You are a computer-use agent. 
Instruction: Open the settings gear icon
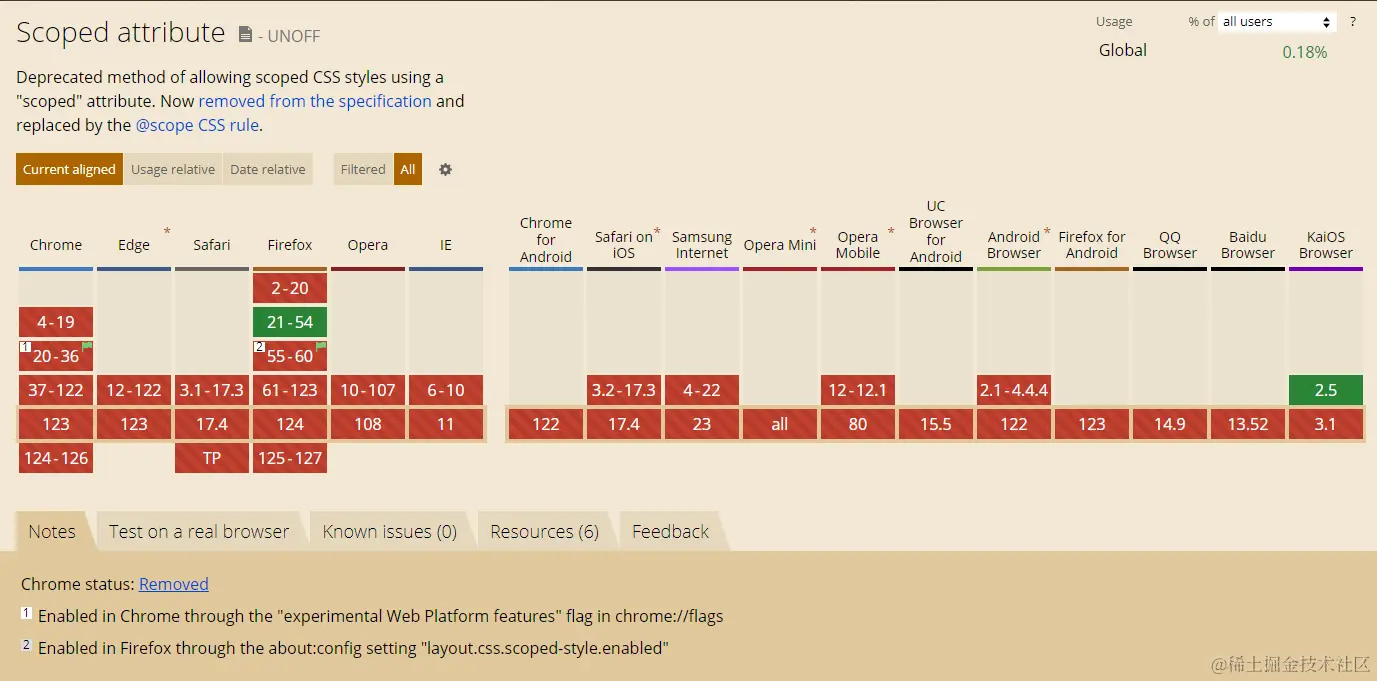(x=446, y=170)
